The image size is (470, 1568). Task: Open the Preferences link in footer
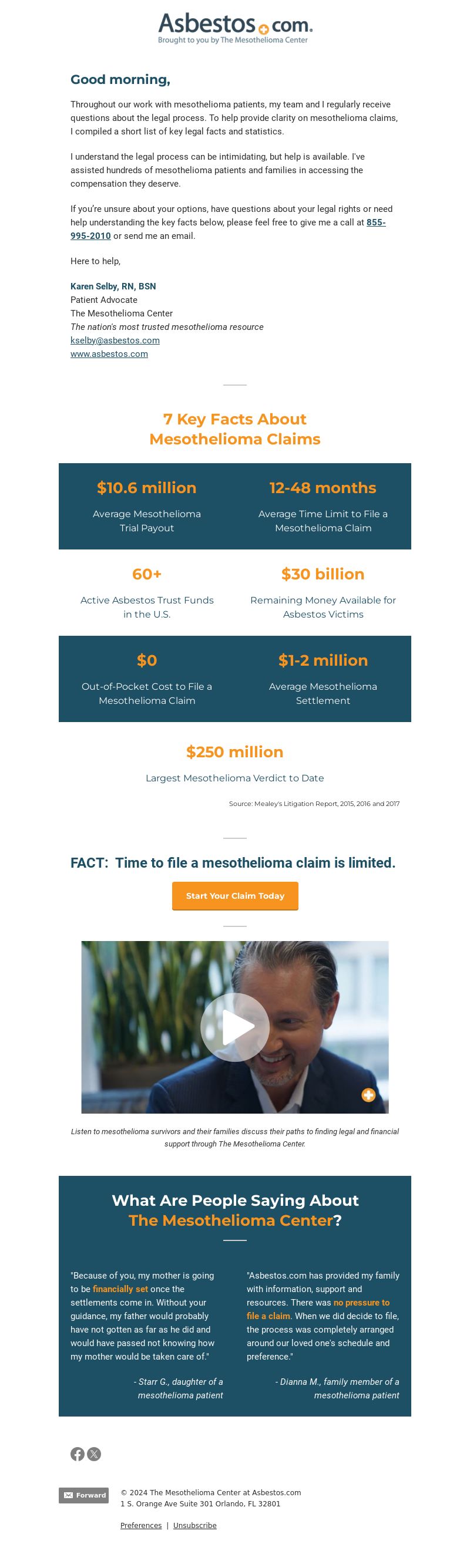click(140, 1525)
